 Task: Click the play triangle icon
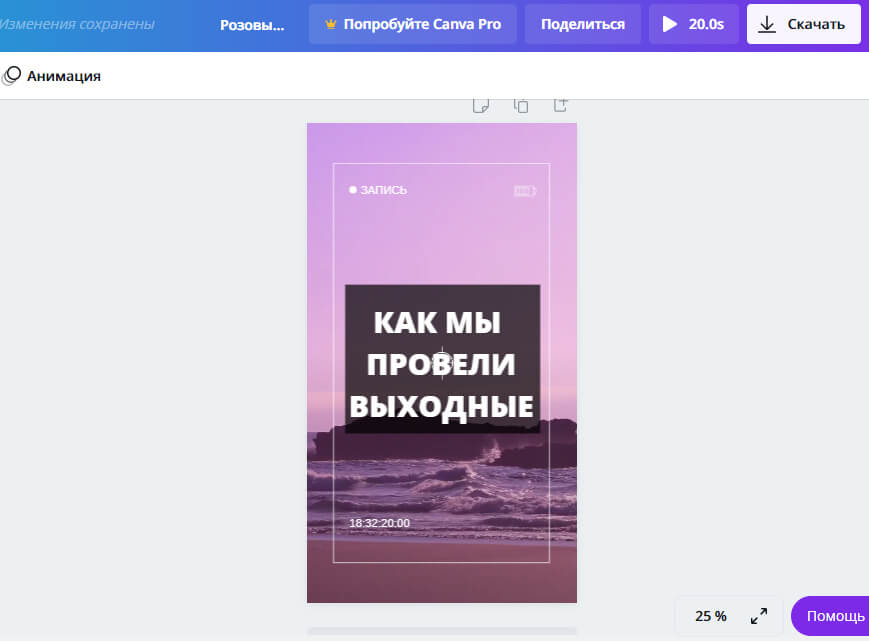click(x=671, y=22)
